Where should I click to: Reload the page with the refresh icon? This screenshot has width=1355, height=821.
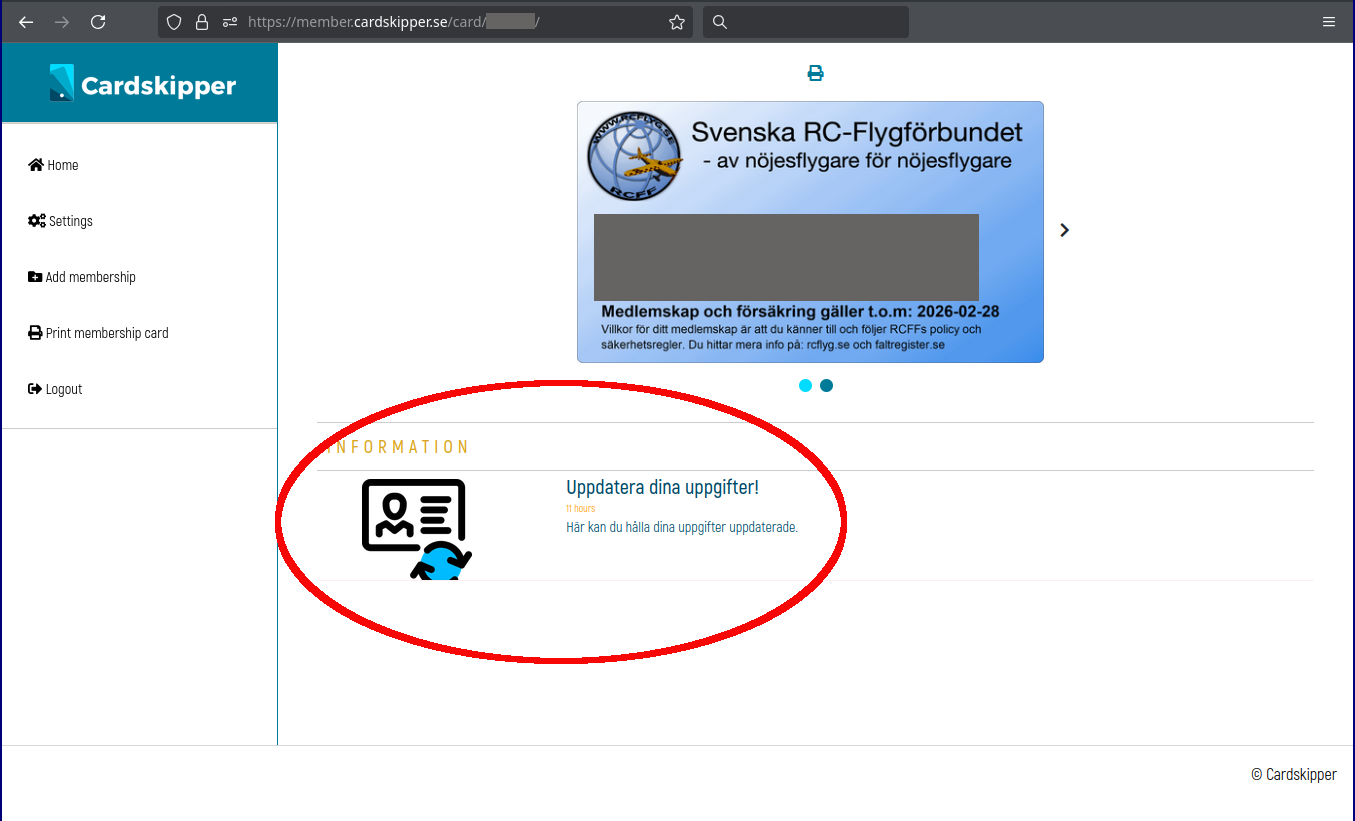98,22
